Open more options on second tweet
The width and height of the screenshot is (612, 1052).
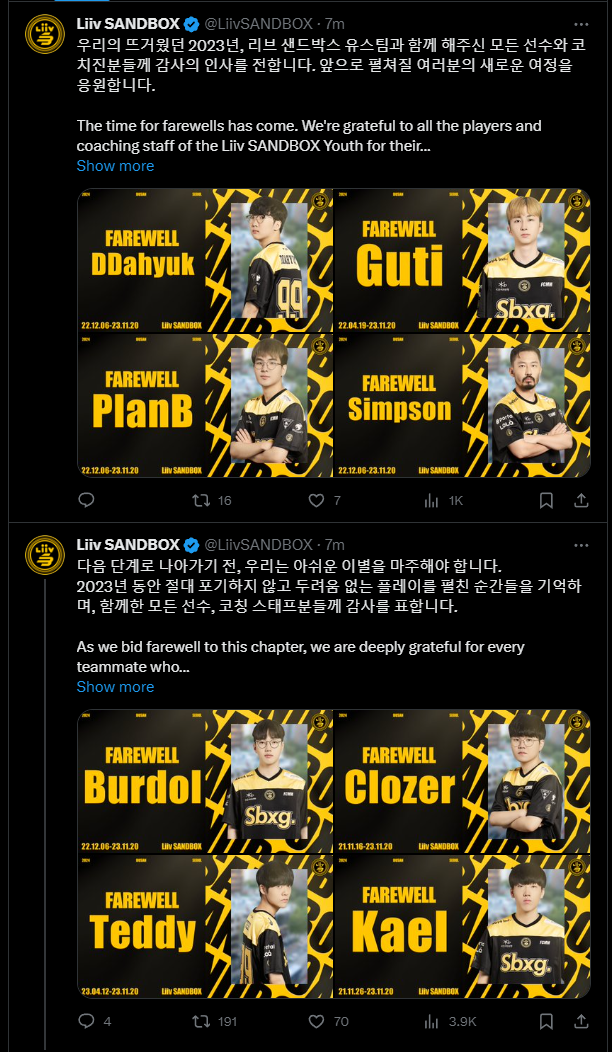pyautogui.click(x=582, y=544)
